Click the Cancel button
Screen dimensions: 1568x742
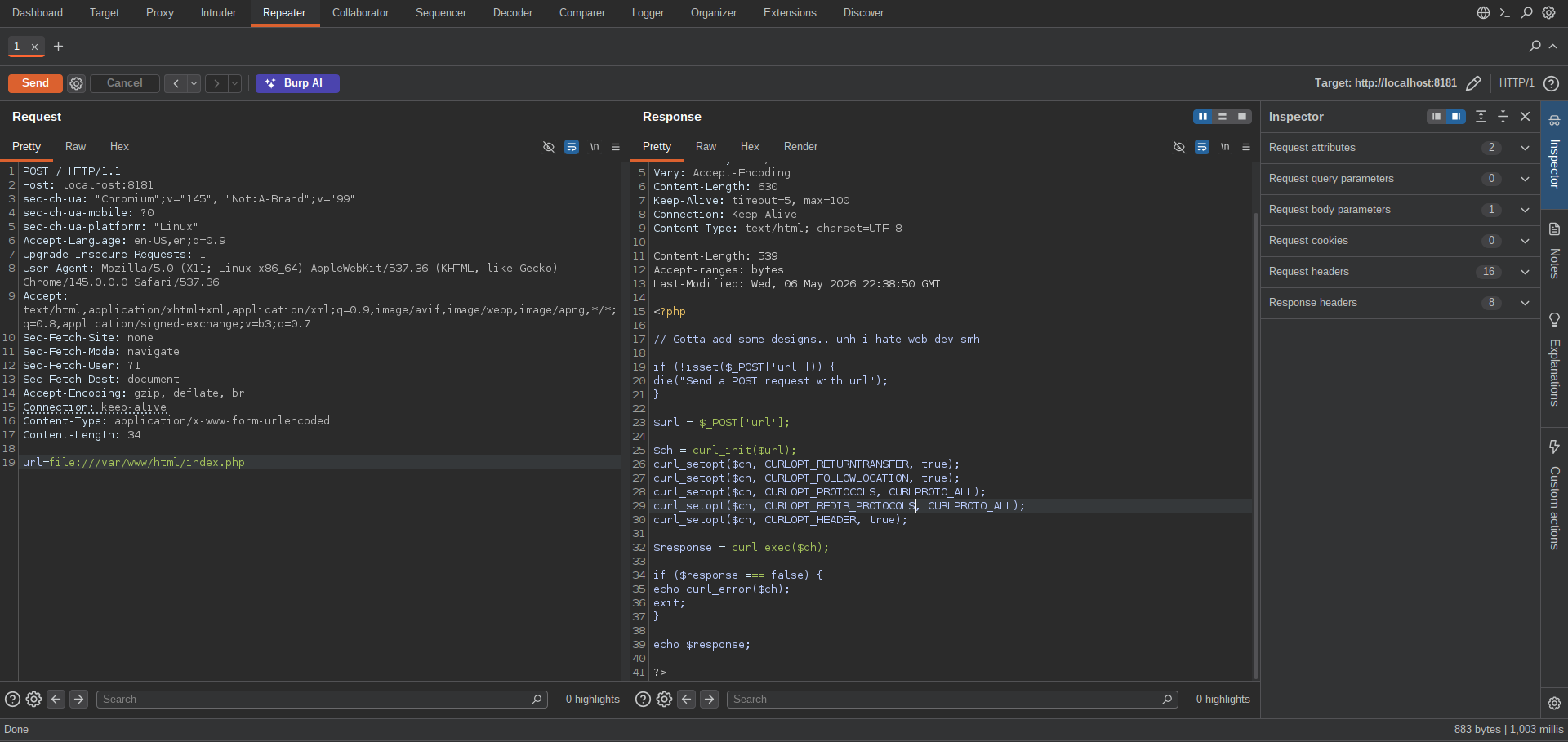pos(124,83)
